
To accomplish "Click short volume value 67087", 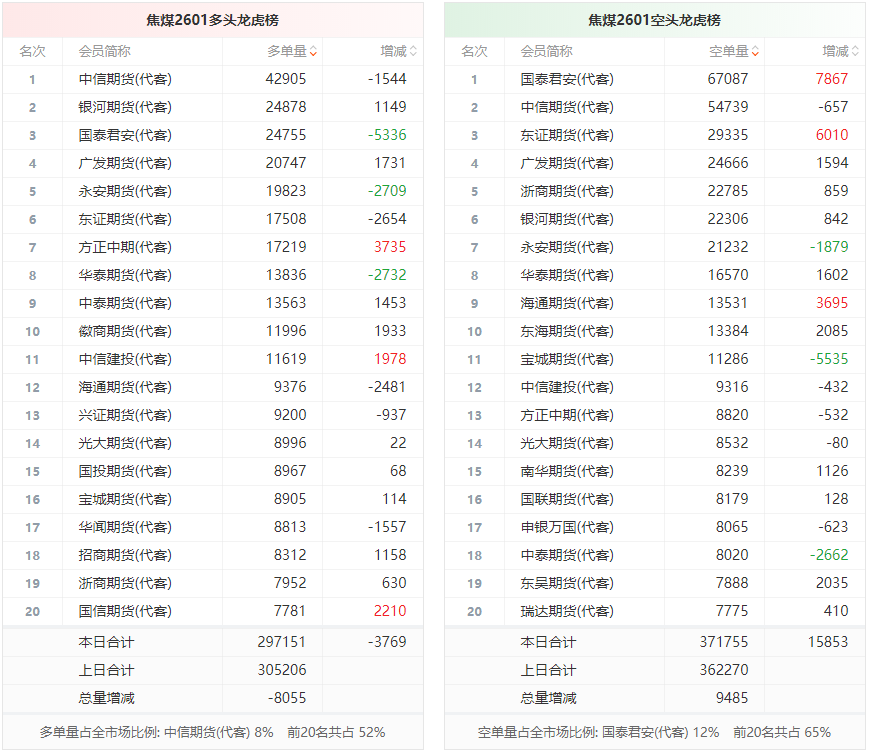I will (x=728, y=79).
